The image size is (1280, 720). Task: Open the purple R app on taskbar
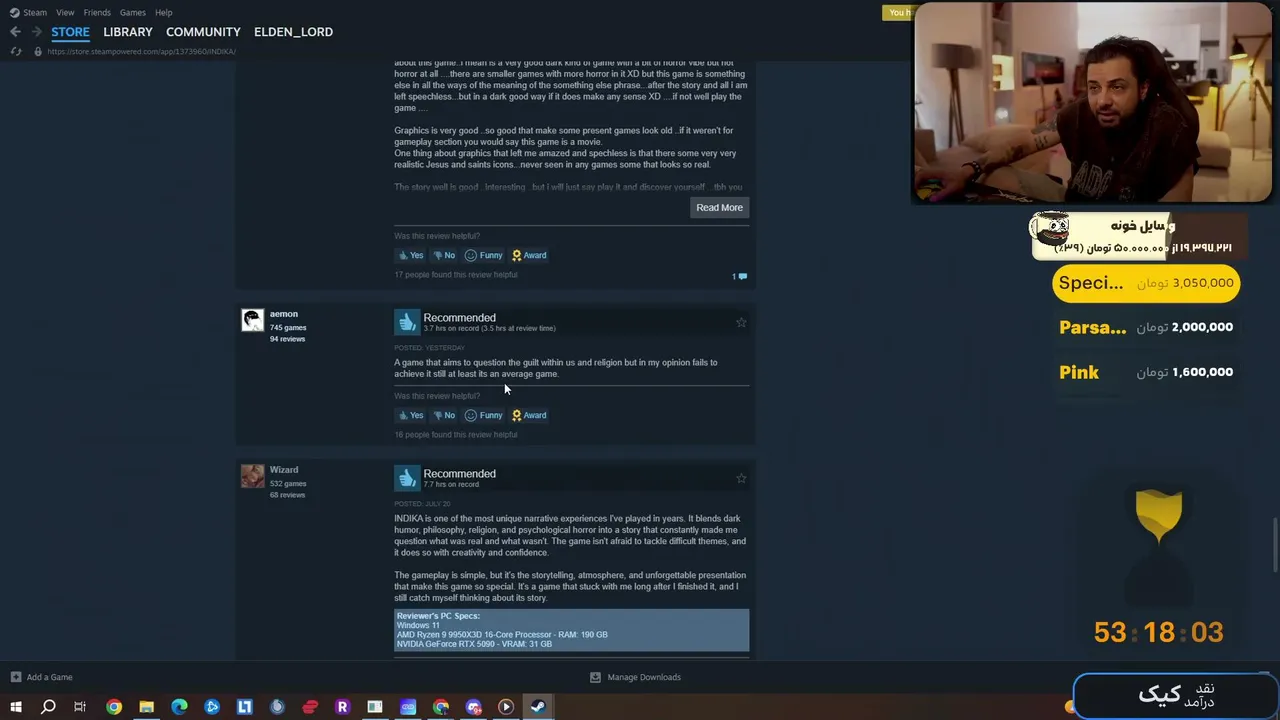[342, 707]
